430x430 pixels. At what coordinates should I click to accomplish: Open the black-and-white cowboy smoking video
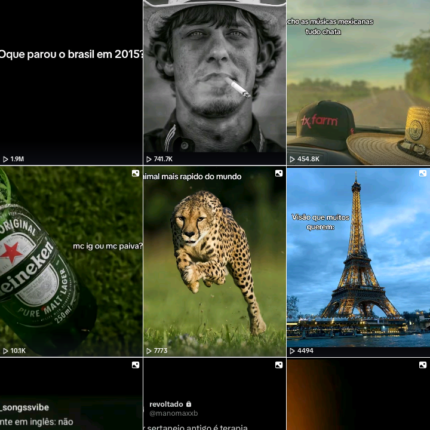(x=215, y=82)
